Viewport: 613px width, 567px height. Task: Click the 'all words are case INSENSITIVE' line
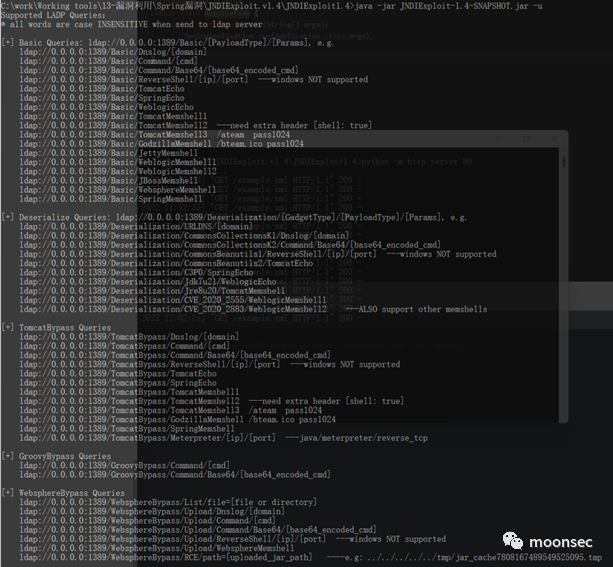pos(131,24)
